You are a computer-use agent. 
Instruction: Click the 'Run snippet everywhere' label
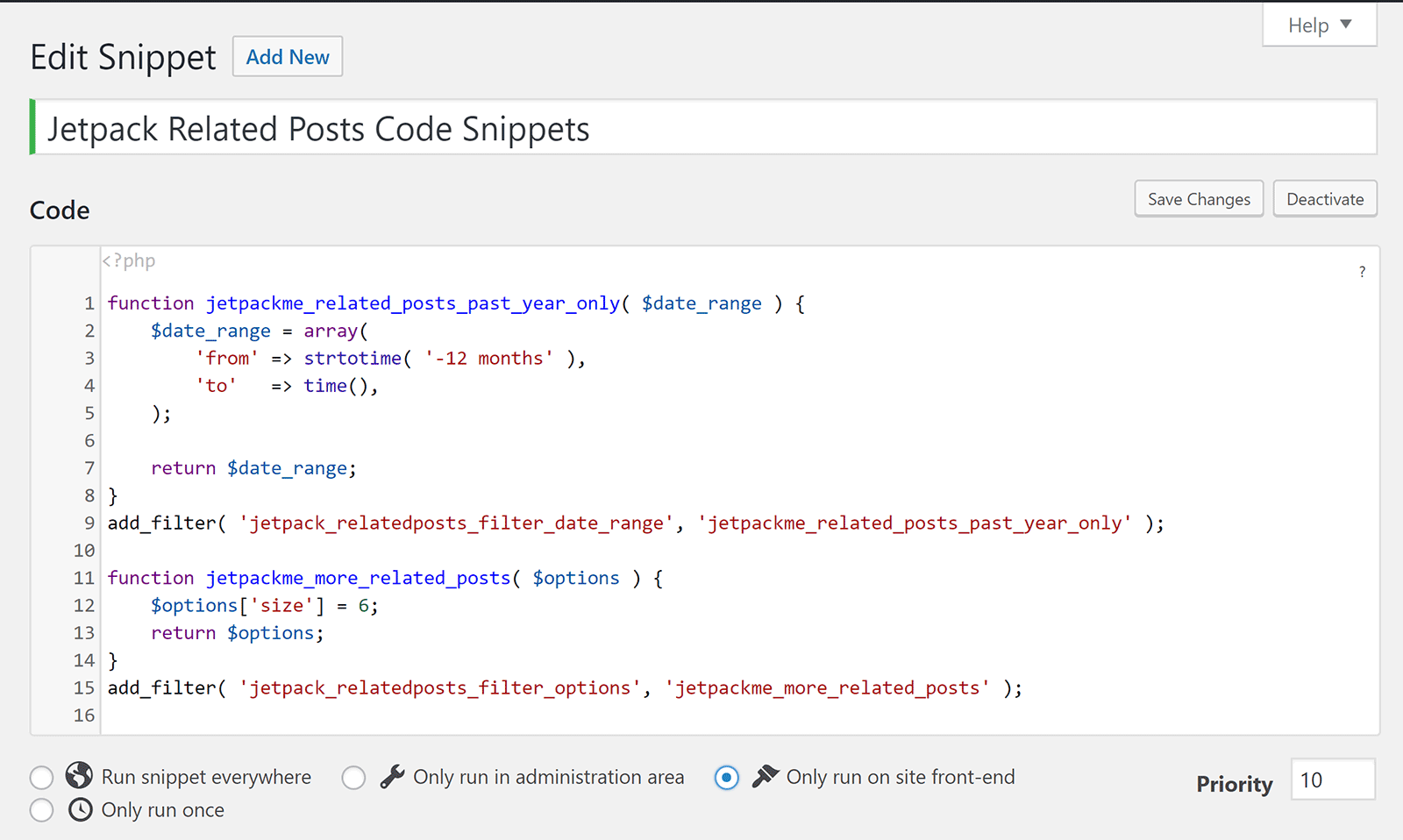point(206,777)
